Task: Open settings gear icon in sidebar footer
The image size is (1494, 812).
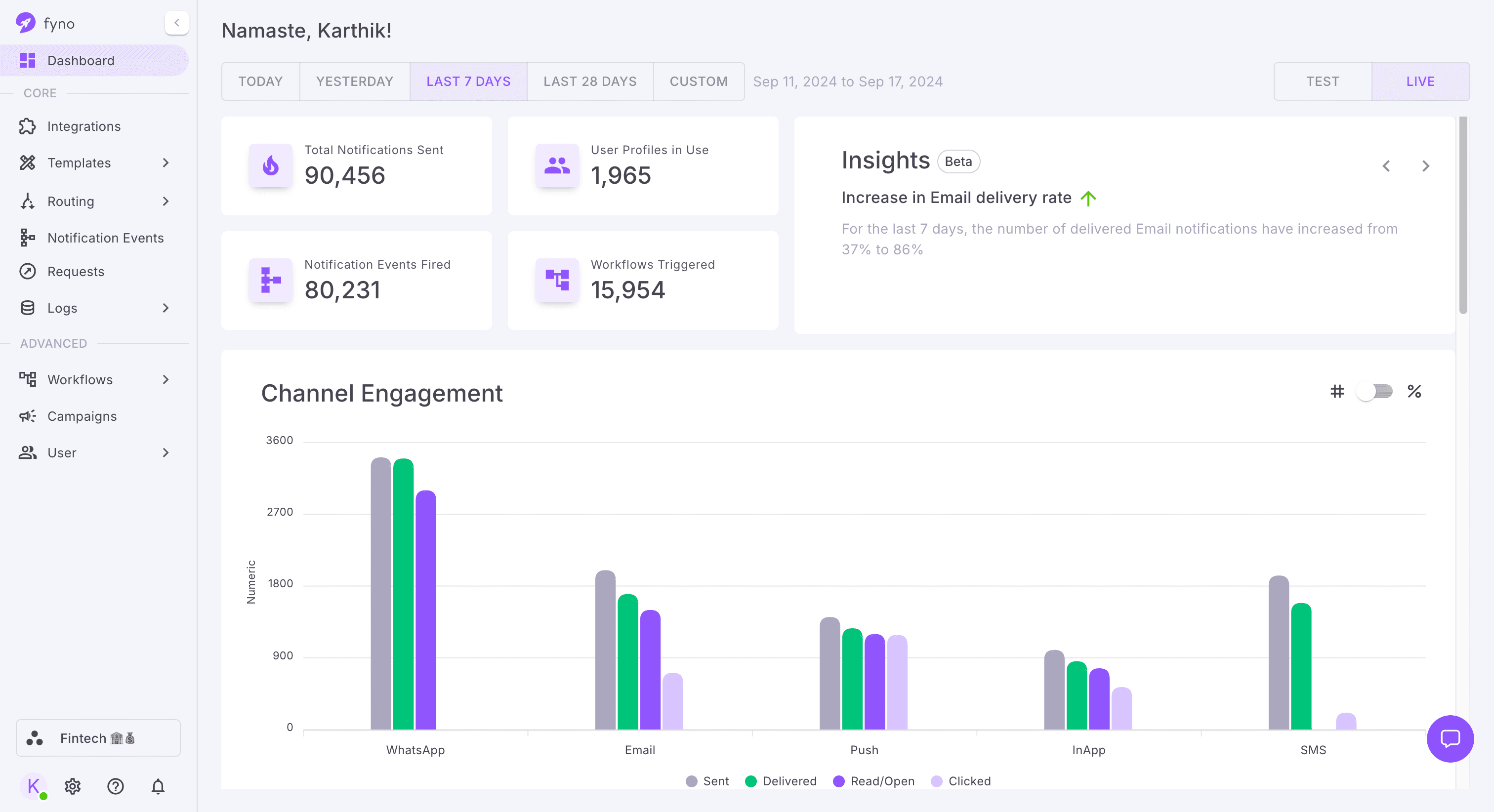Action: coord(73,786)
